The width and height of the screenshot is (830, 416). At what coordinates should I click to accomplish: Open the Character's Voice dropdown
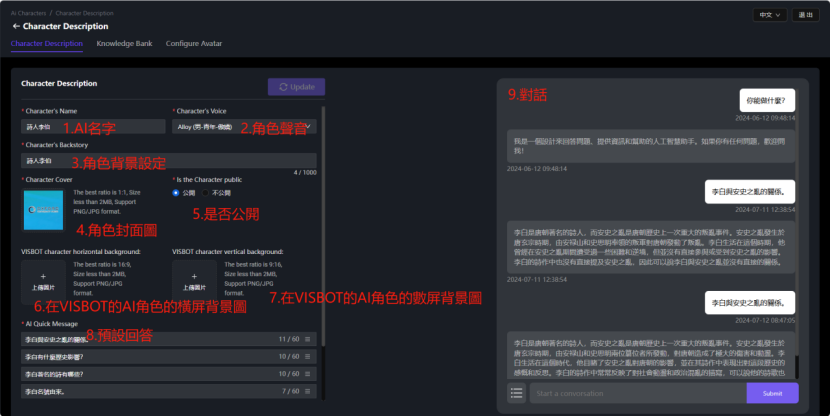click(244, 127)
